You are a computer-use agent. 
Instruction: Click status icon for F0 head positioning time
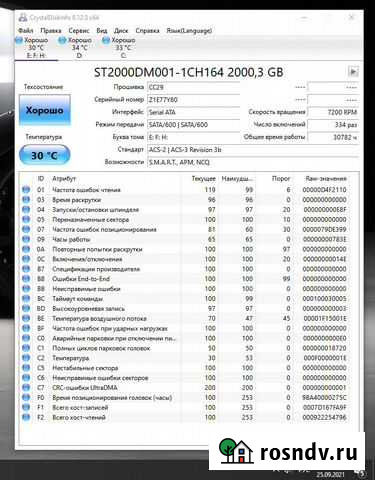[x=26, y=397]
